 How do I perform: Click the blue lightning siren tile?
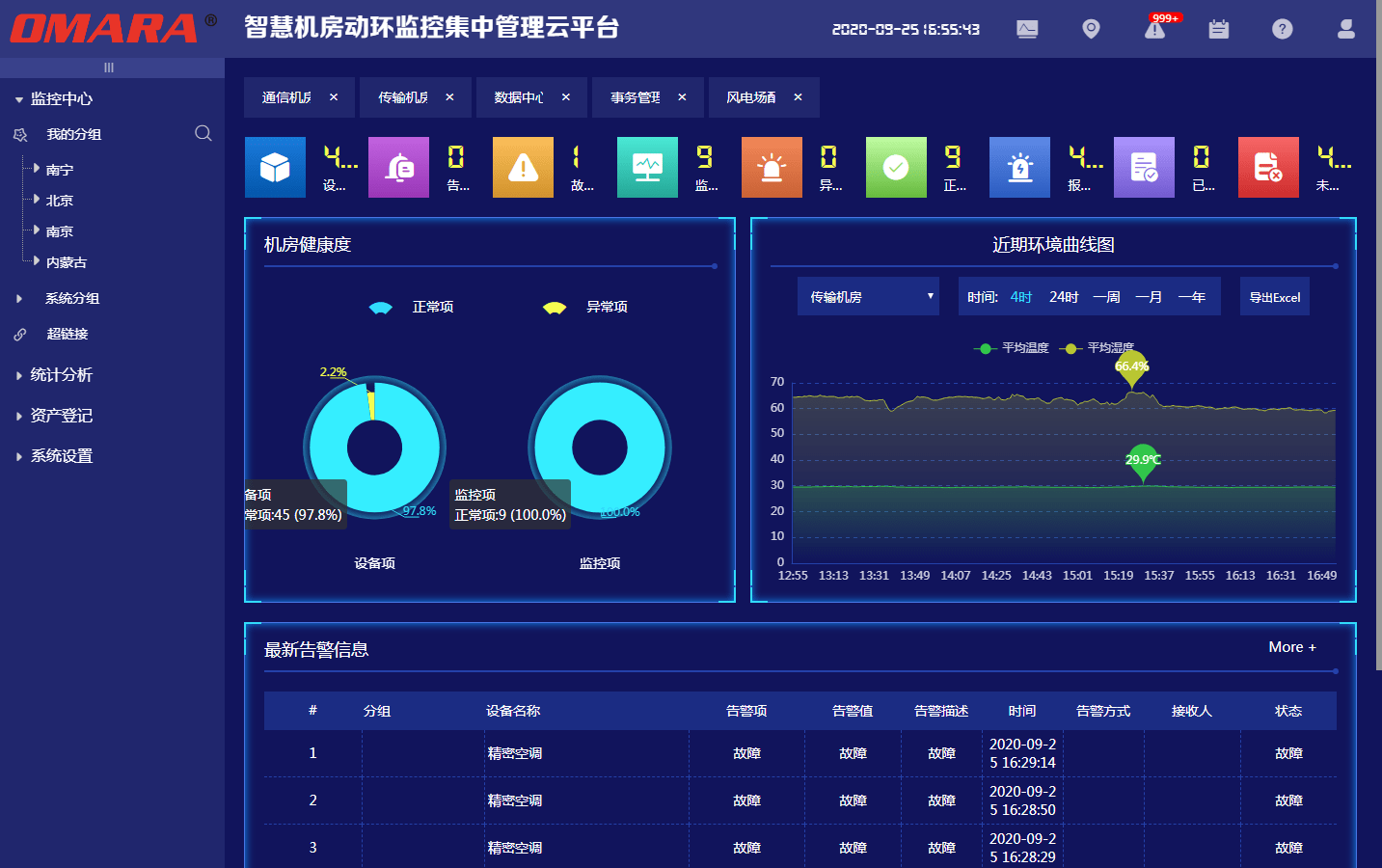click(1019, 168)
